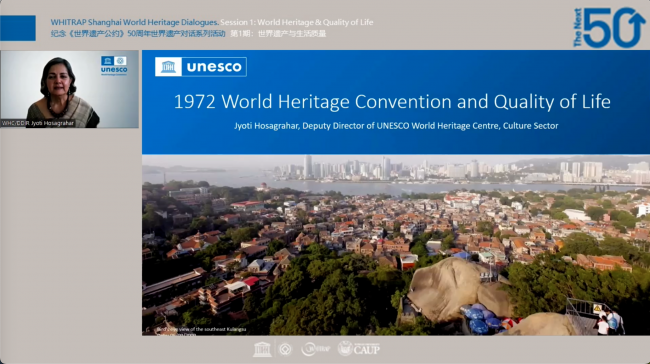Click the slide title about 1972 Convention
The width and height of the screenshot is (650, 364).
pyautogui.click(x=392, y=102)
